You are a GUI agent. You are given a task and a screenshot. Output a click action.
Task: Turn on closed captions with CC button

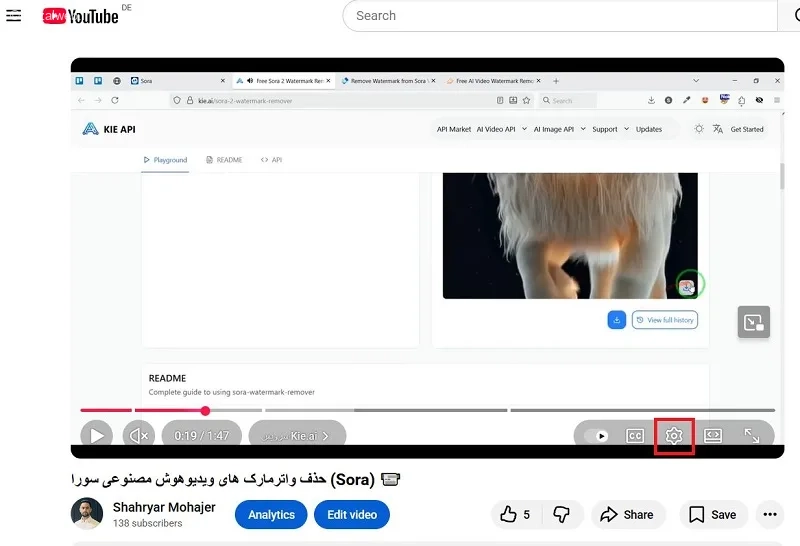[635, 436]
